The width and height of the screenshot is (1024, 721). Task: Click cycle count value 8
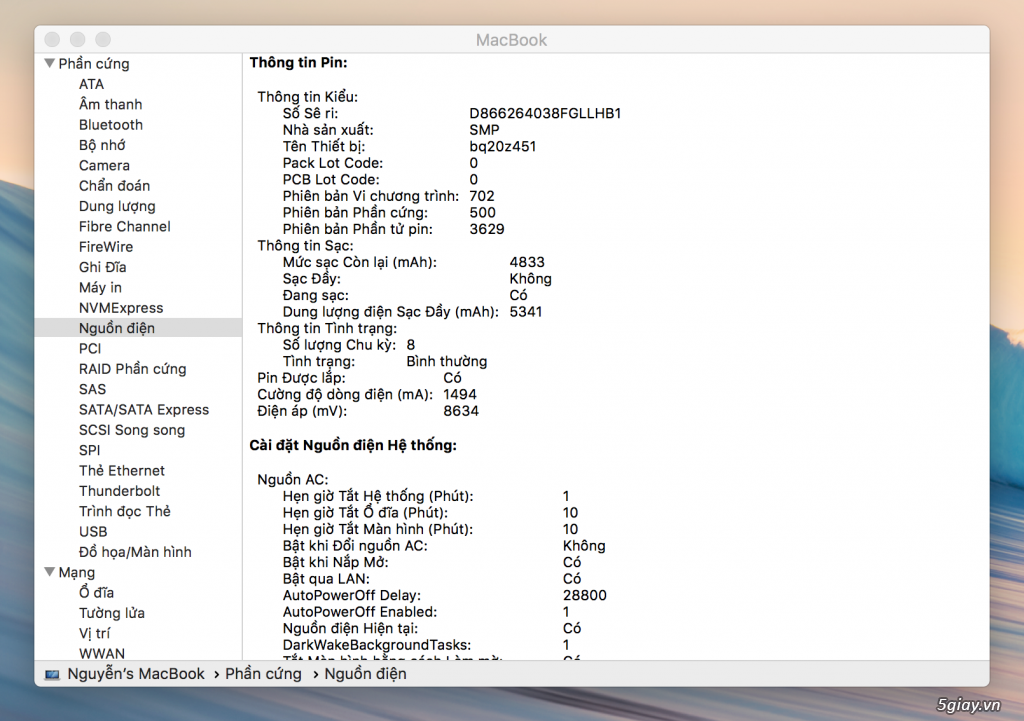tap(410, 345)
